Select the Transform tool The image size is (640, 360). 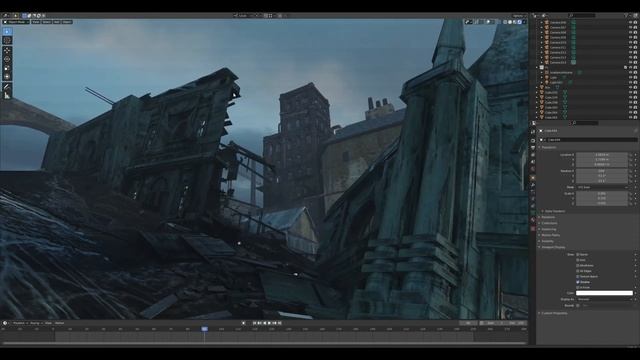tap(7, 76)
